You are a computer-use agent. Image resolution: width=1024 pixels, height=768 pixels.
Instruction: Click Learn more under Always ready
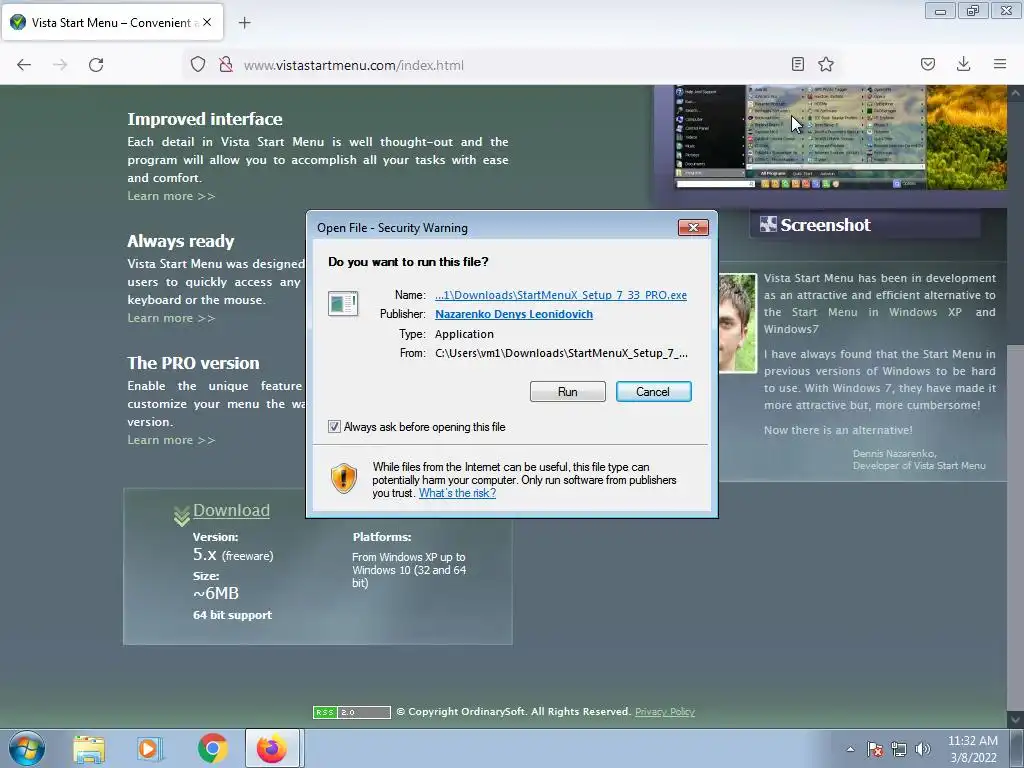click(x=171, y=318)
